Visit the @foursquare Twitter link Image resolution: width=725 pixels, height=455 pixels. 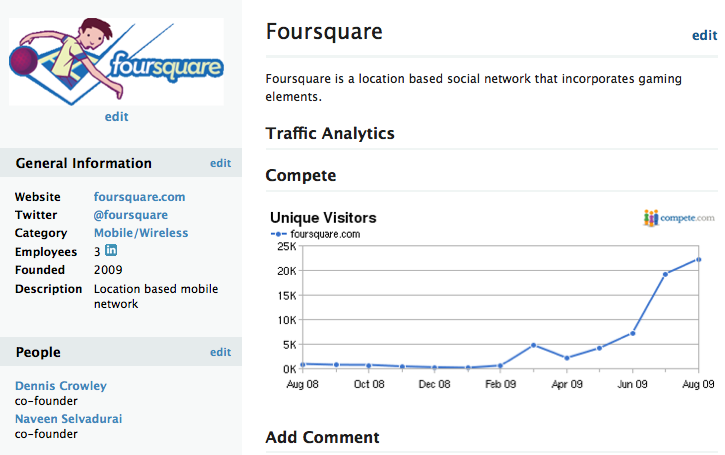click(x=130, y=215)
